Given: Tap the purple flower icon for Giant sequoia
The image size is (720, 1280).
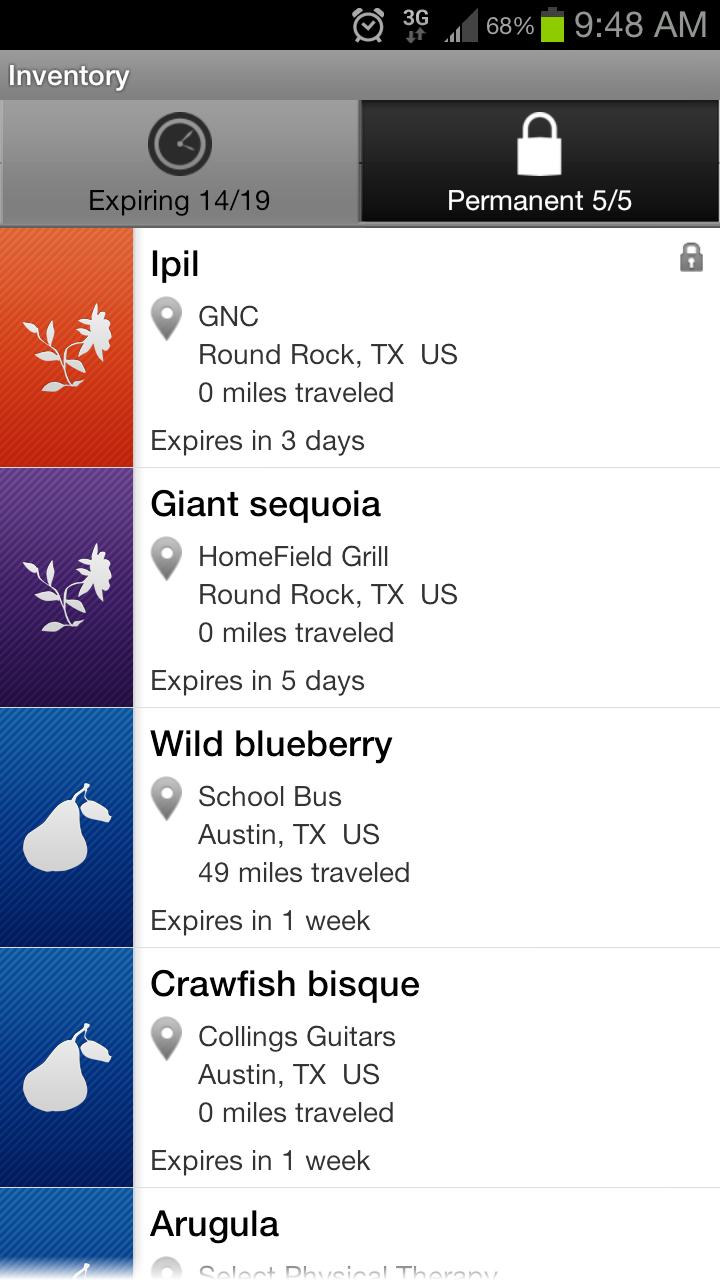Looking at the screenshot, I should [66, 588].
